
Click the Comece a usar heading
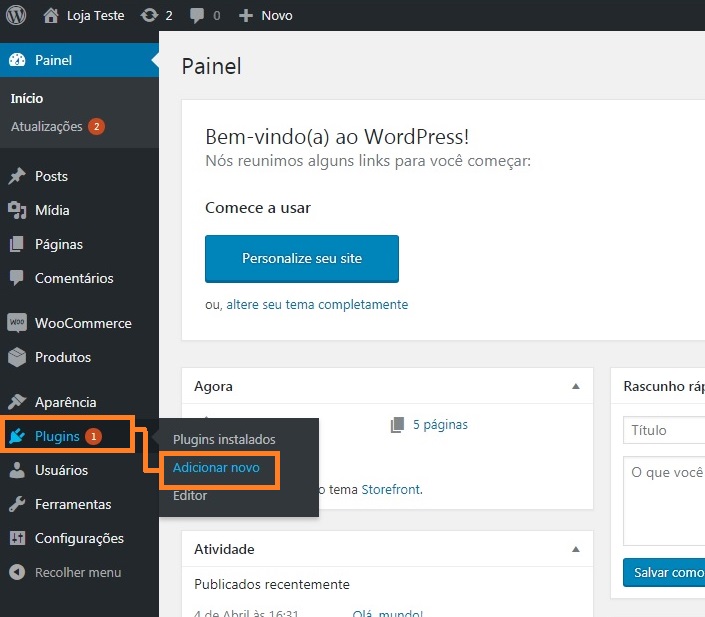click(258, 208)
